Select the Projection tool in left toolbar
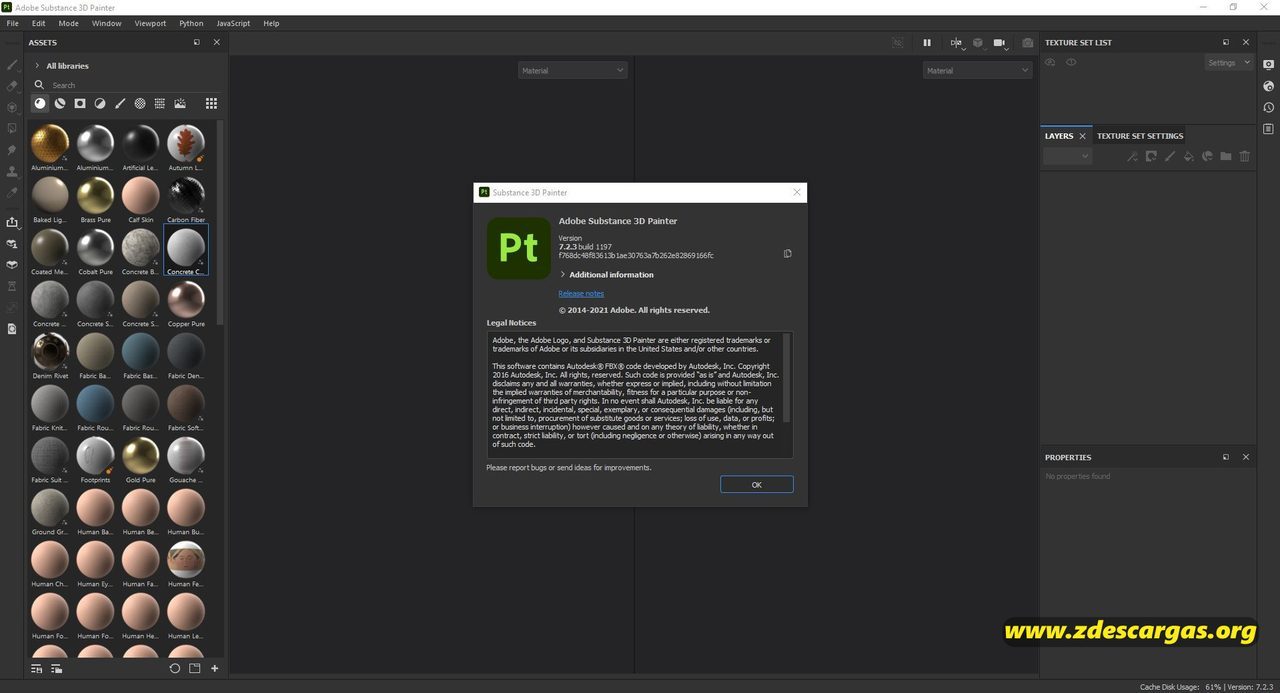 [12, 107]
